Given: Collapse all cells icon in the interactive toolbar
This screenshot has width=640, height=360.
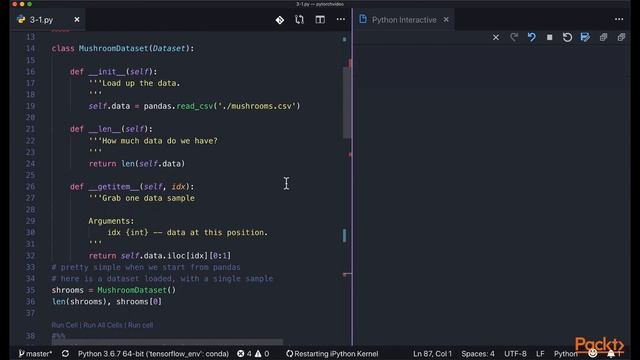Looking at the screenshot, I should point(621,38).
